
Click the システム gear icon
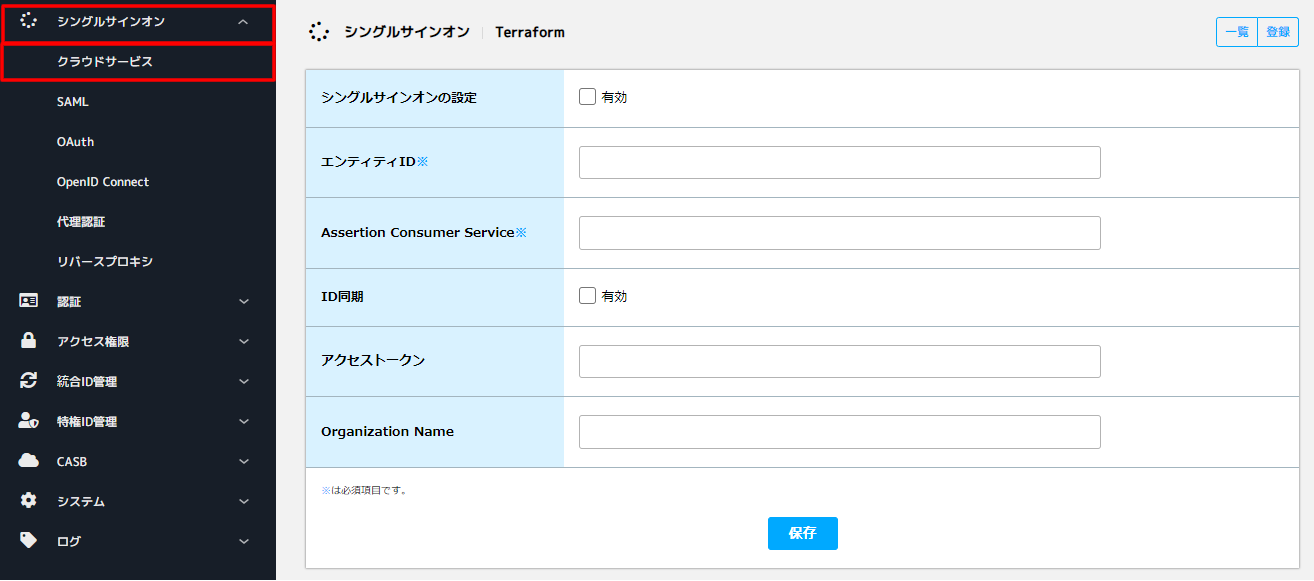point(29,501)
